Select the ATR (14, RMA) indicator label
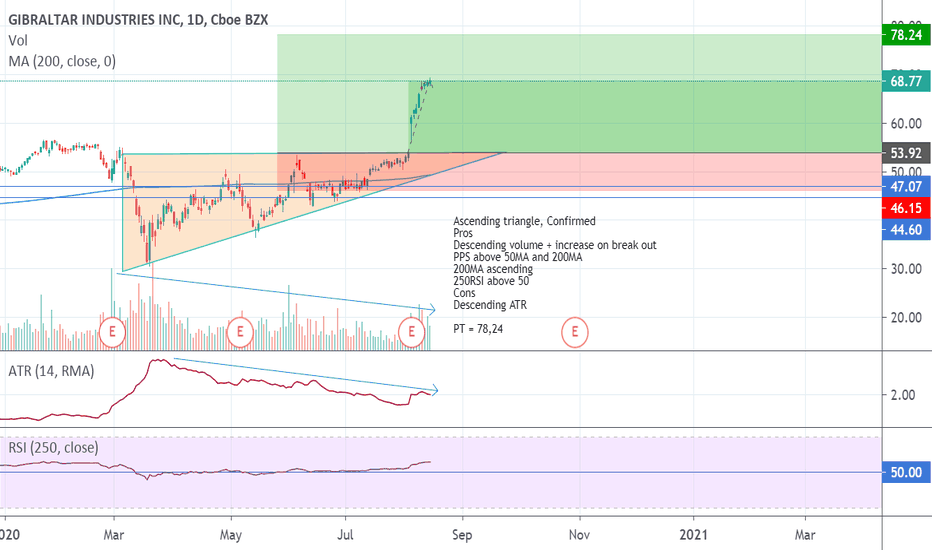Image resolution: width=932 pixels, height=550 pixels. point(51,372)
